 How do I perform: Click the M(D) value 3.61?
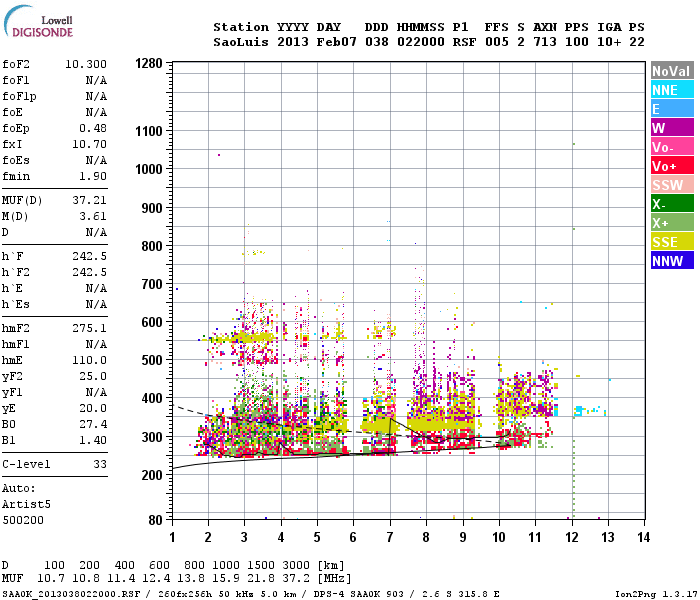93,217
